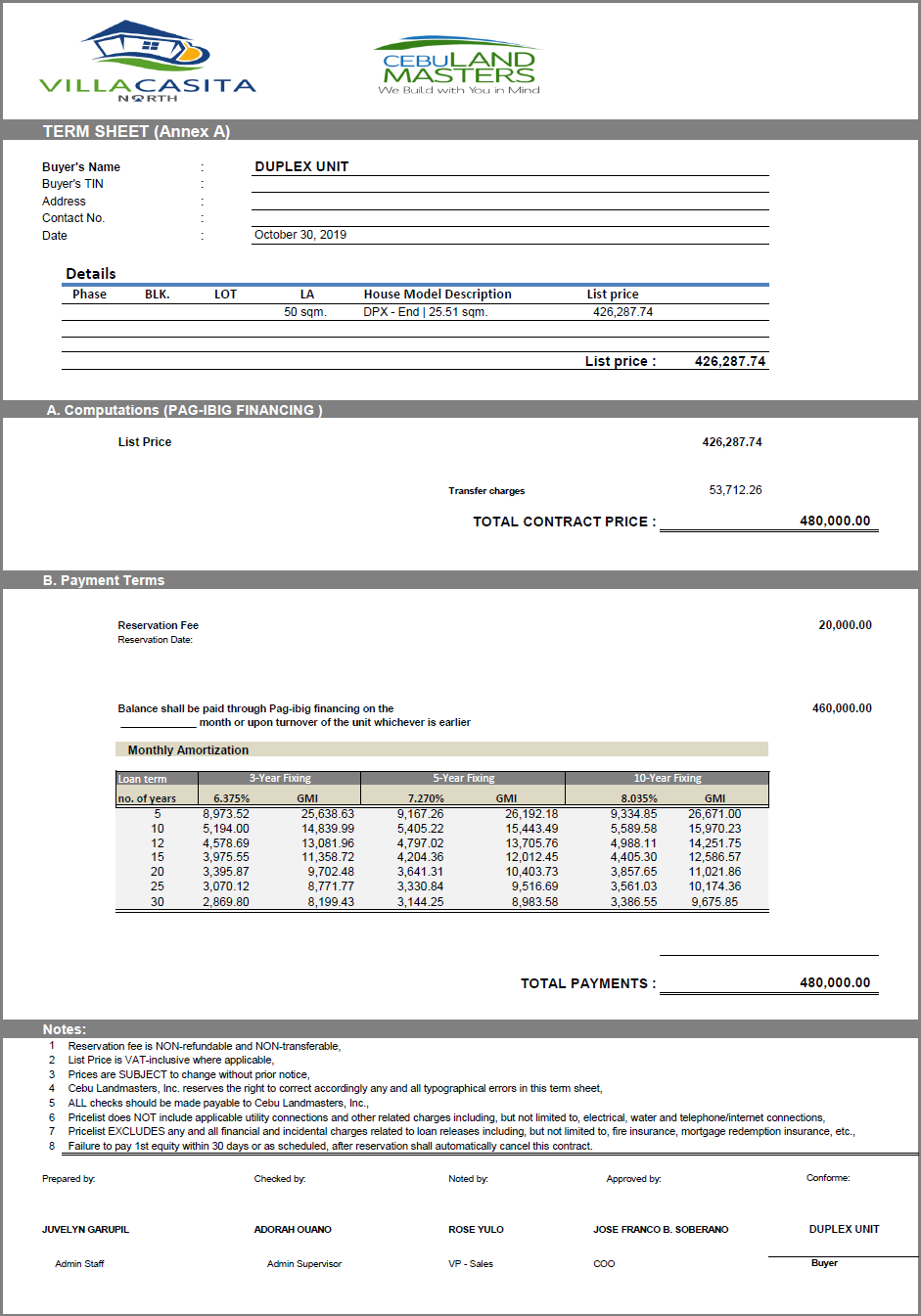Select the 50 sqm. lot area cell

coord(305,312)
